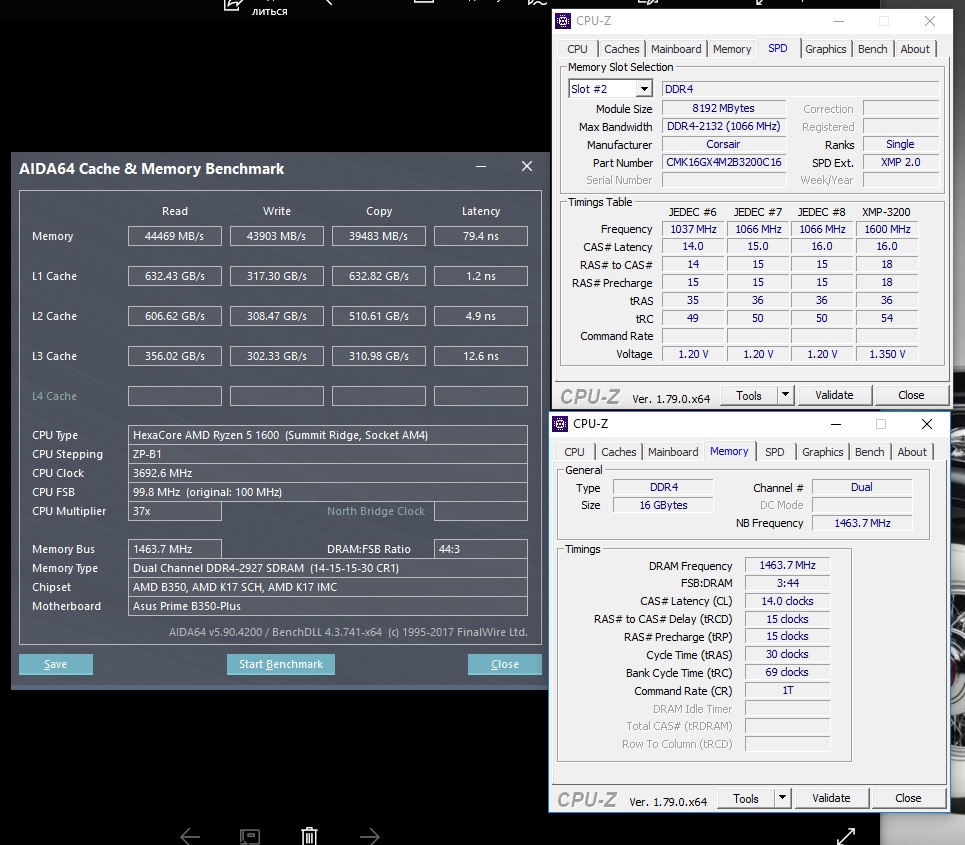The image size is (965, 845).
Task: Click Tools button in upper CPU-Z window
Action: pyautogui.click(x=749, y=395)
